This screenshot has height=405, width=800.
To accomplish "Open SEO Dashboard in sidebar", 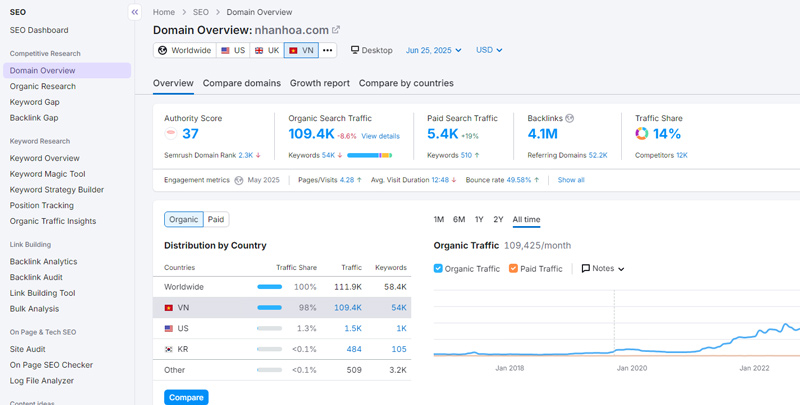I will coord(39,30).
